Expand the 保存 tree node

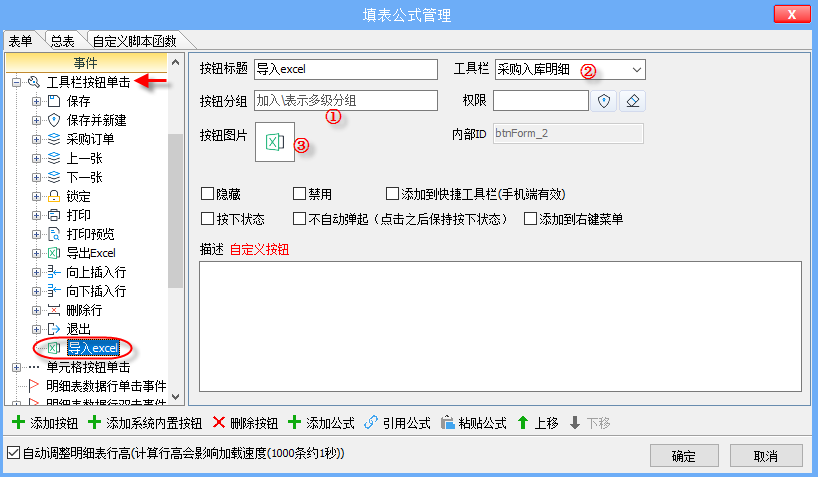[x=36, y=101]
